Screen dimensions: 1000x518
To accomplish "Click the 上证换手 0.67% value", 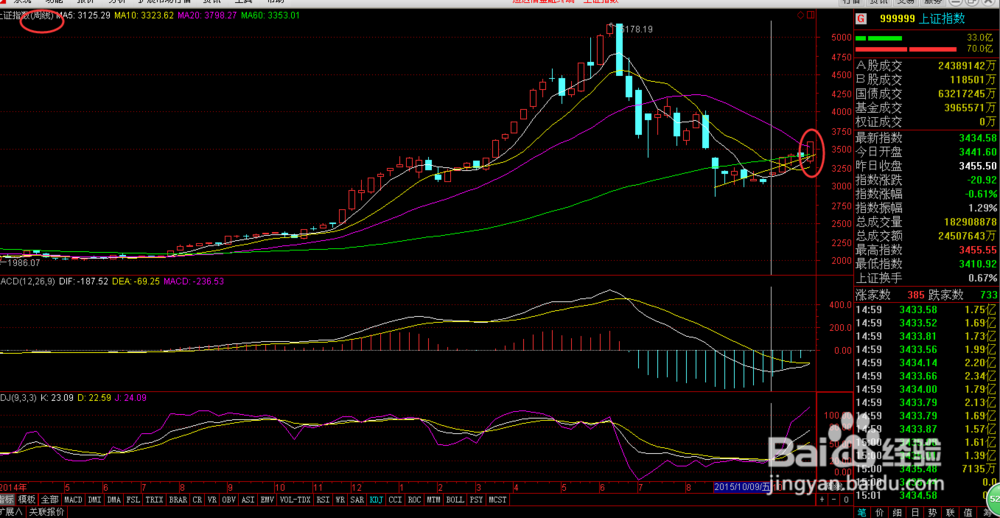I will (x=983, y=278).
